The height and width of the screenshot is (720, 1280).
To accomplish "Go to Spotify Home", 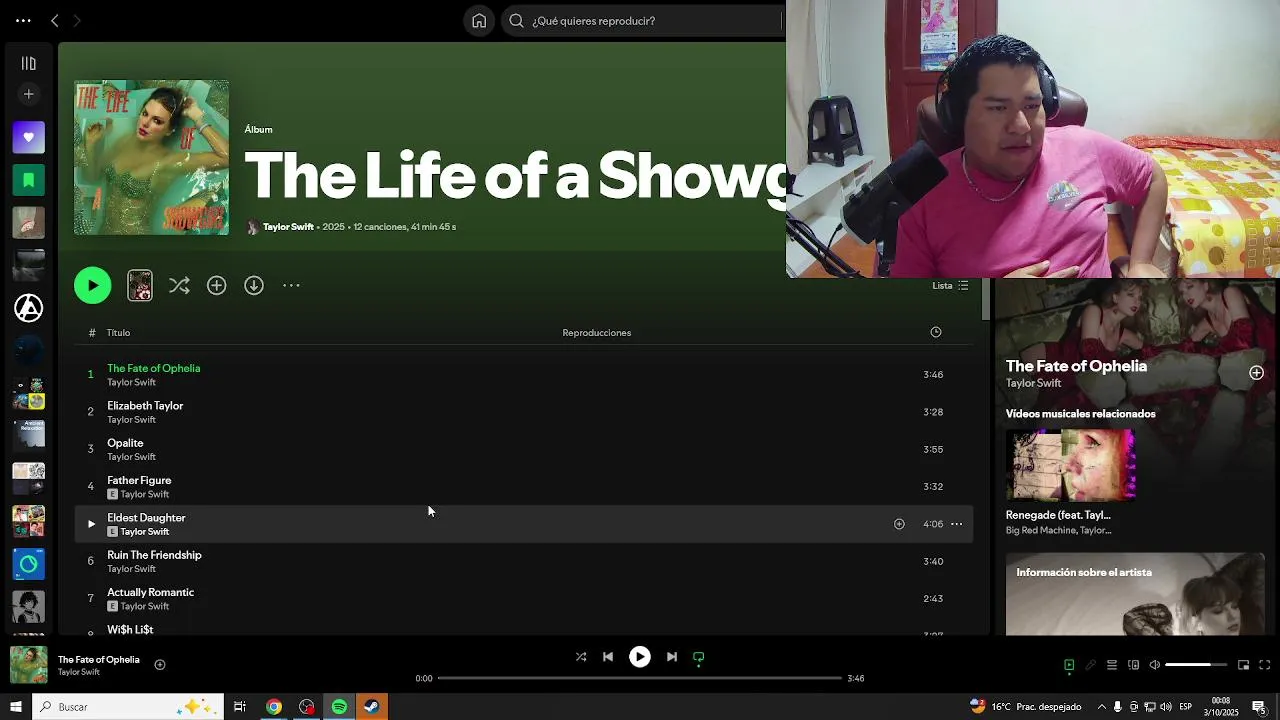I will point(479,20).
